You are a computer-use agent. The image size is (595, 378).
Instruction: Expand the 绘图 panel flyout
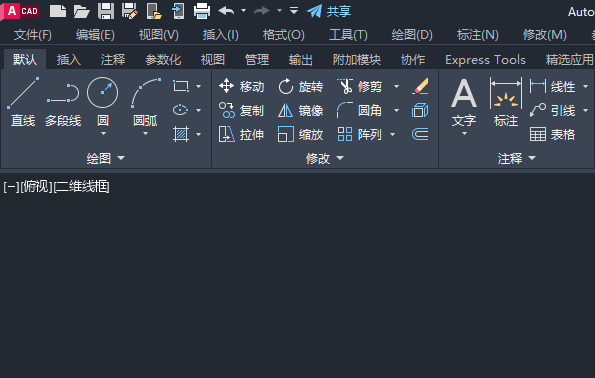(106, 158)
